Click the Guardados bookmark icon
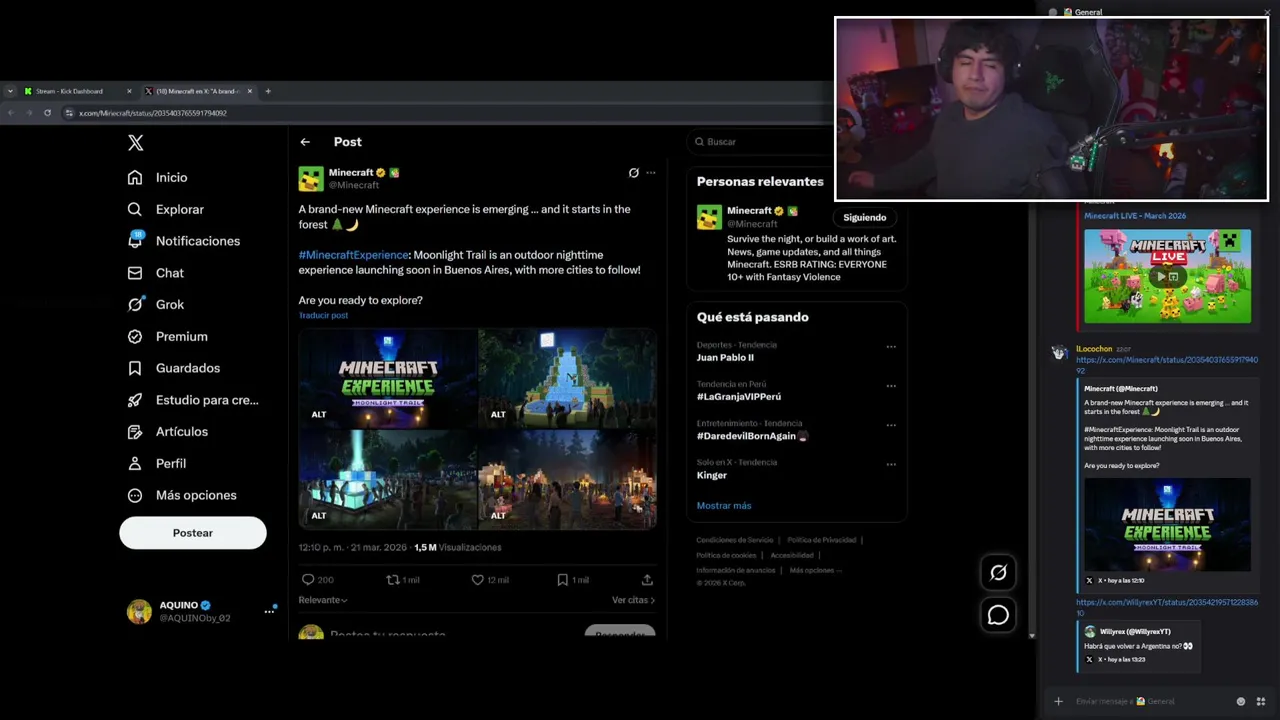Viewport: 1280px width, 720px height. pyautogui.click(x=135, y=368)
